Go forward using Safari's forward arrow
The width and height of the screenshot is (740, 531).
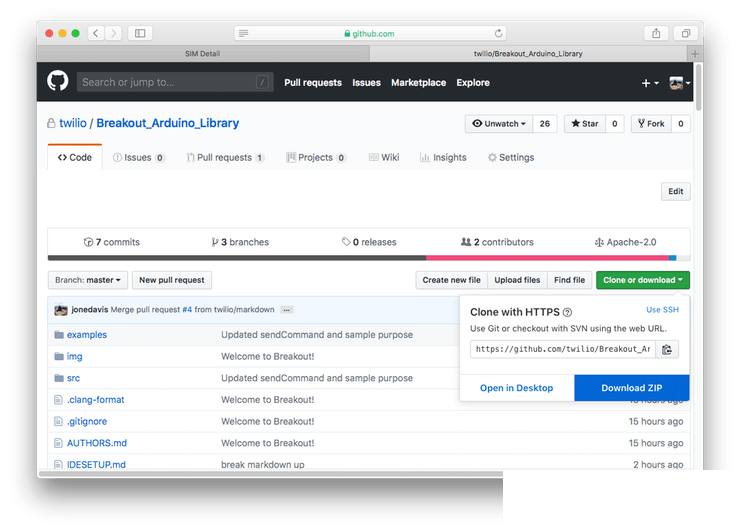coord(113,33)
